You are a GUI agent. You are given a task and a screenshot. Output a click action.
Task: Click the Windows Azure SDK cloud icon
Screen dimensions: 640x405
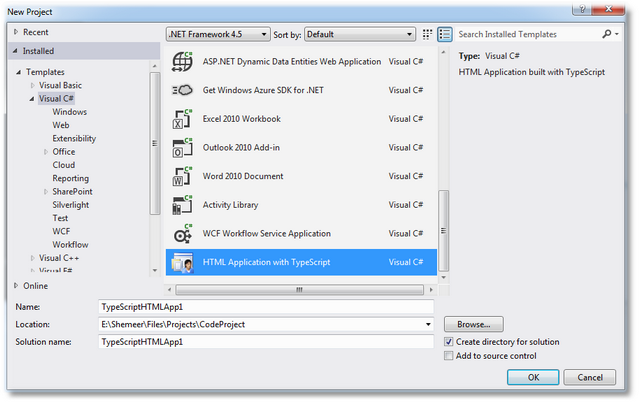coord(182,90)
